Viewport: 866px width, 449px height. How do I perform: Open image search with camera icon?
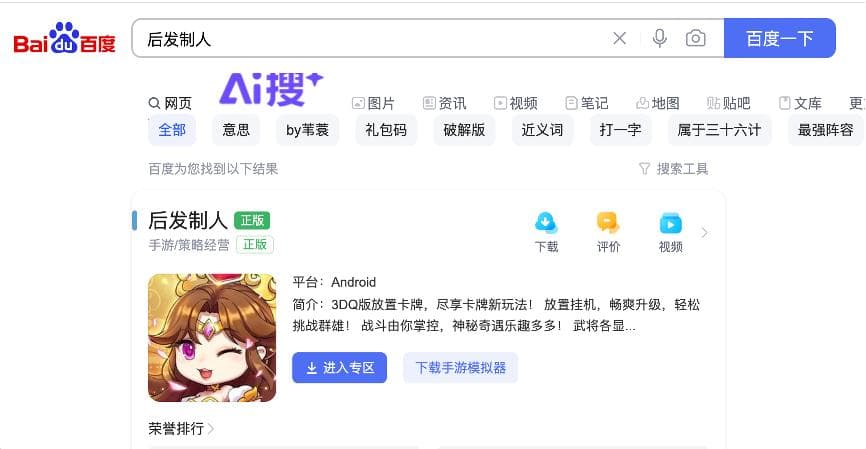[x=695, y=38]
